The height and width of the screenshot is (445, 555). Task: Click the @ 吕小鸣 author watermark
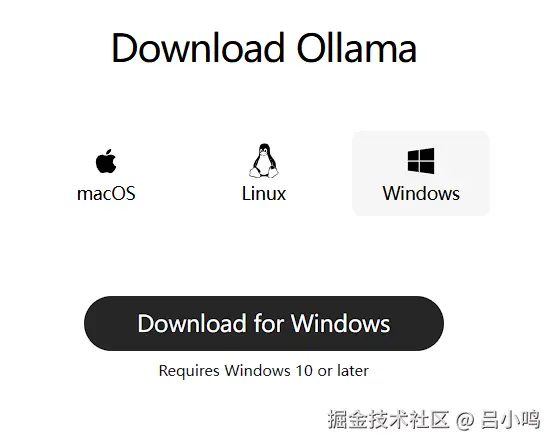(498, 420)
